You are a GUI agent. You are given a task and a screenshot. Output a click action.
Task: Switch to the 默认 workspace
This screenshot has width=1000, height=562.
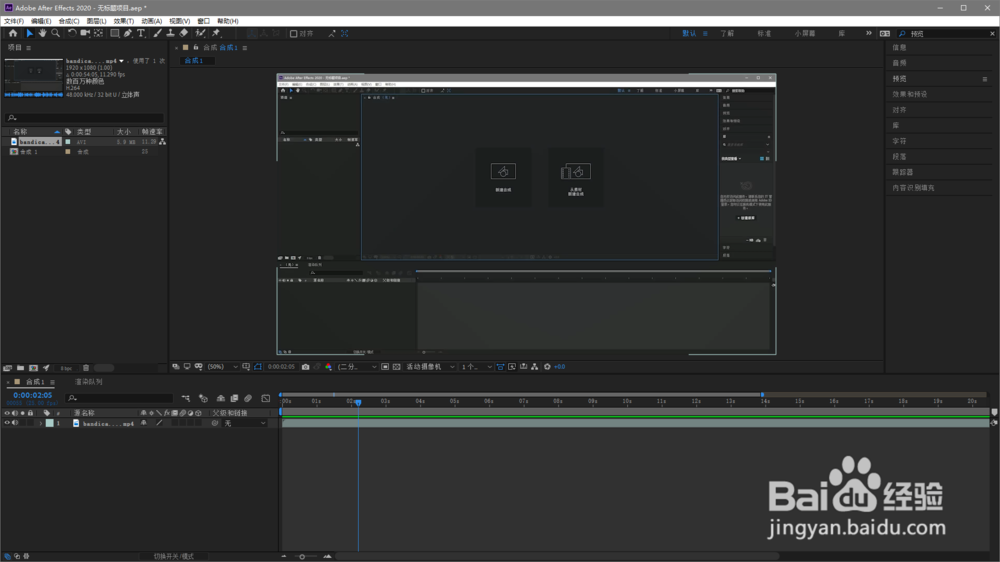point(689,33)
